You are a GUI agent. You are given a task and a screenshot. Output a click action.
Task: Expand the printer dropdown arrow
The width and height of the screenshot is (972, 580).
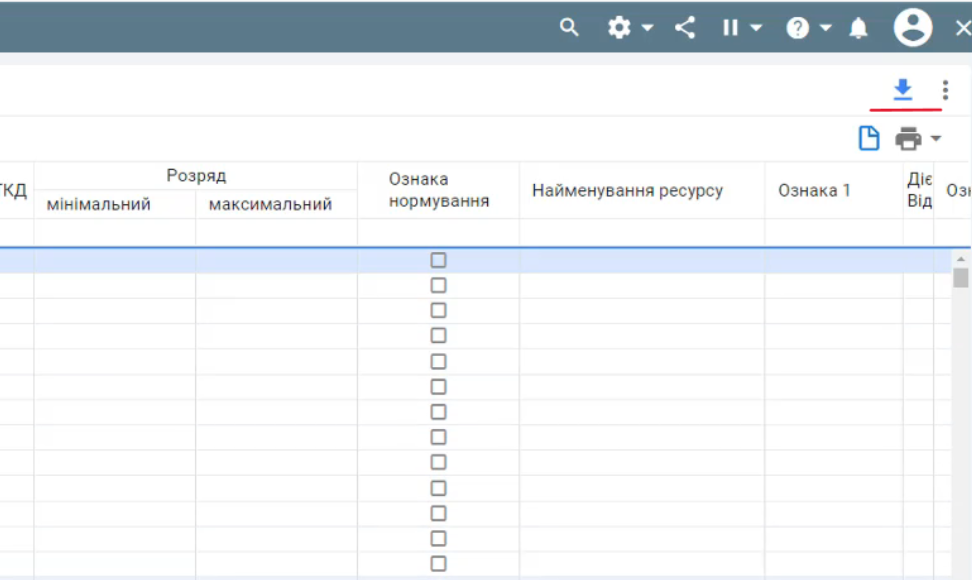pyautogui.click(x=936, y=138)
